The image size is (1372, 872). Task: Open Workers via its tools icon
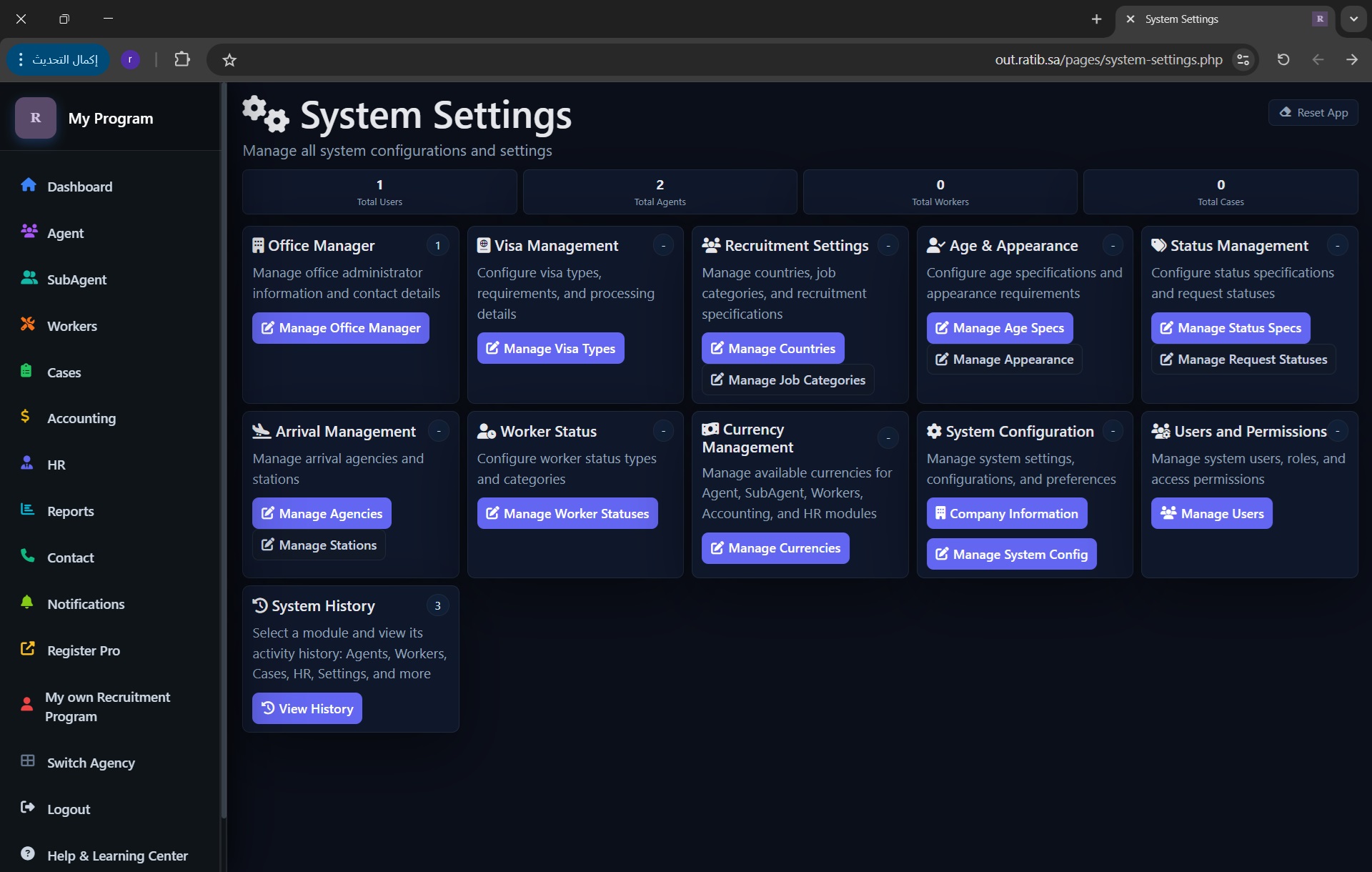tap(28, 324)
